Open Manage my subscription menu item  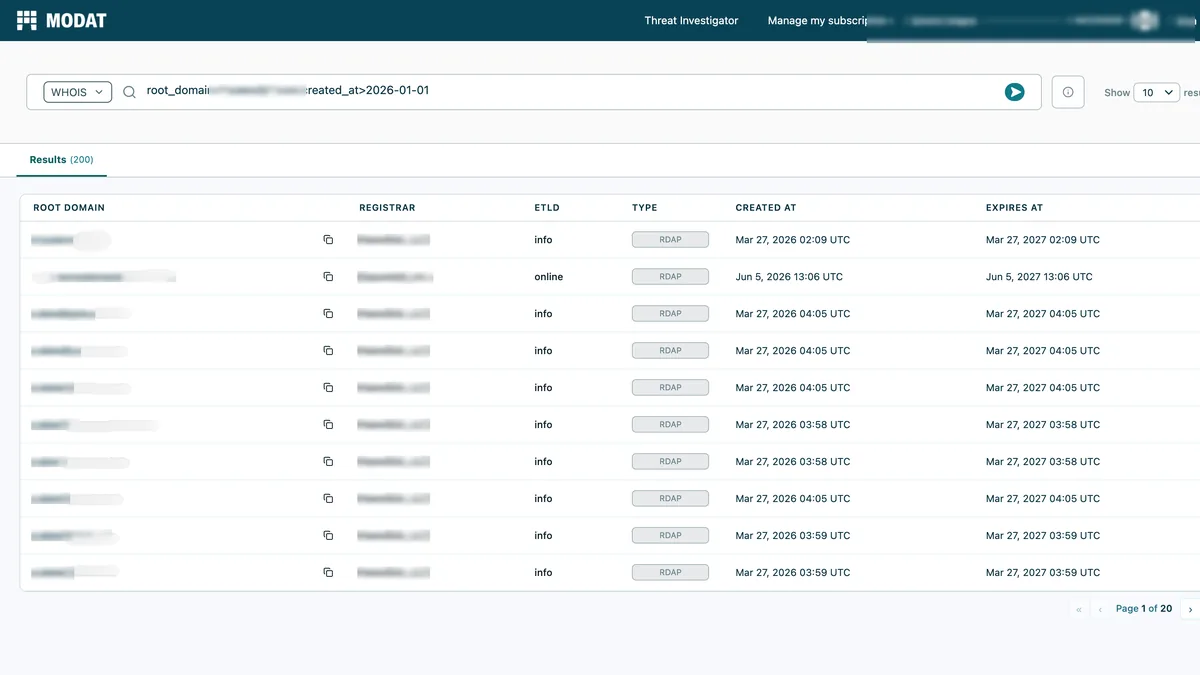(x=817, y=20)
